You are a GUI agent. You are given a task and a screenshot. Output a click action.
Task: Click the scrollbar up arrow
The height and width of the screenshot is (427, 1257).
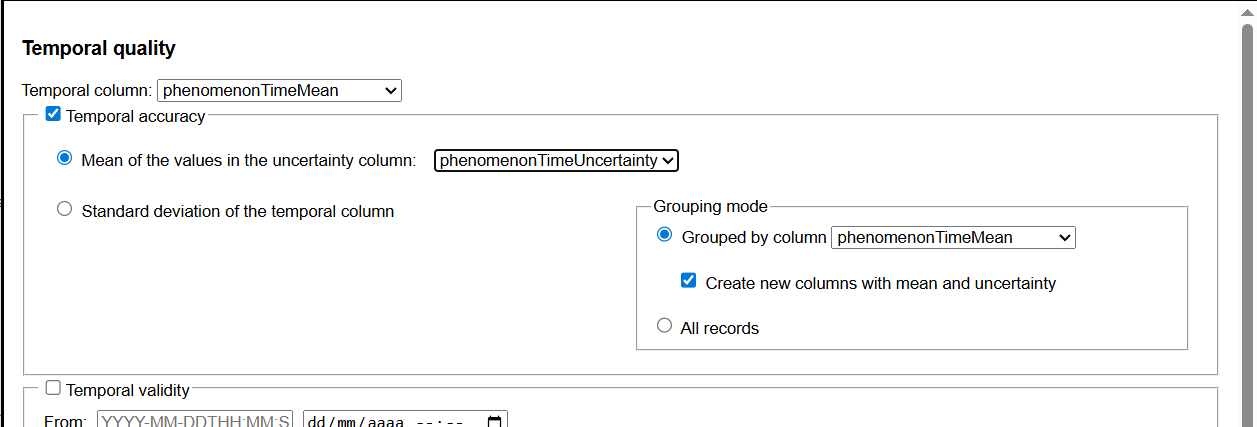coord(1247,12)
